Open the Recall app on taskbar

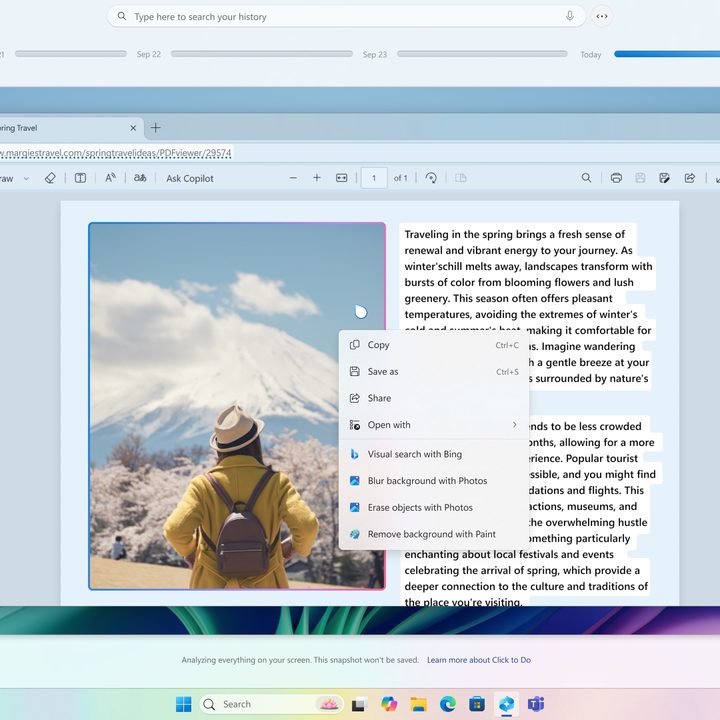506,704
